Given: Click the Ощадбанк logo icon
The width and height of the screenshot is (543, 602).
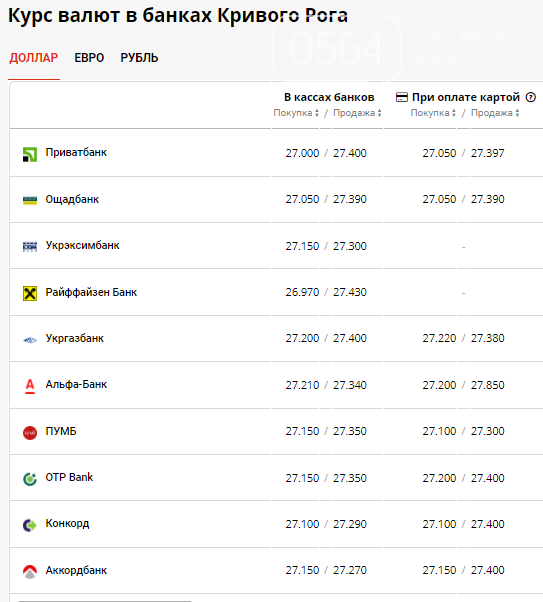Looking at the screenshot, I should 30,200.
